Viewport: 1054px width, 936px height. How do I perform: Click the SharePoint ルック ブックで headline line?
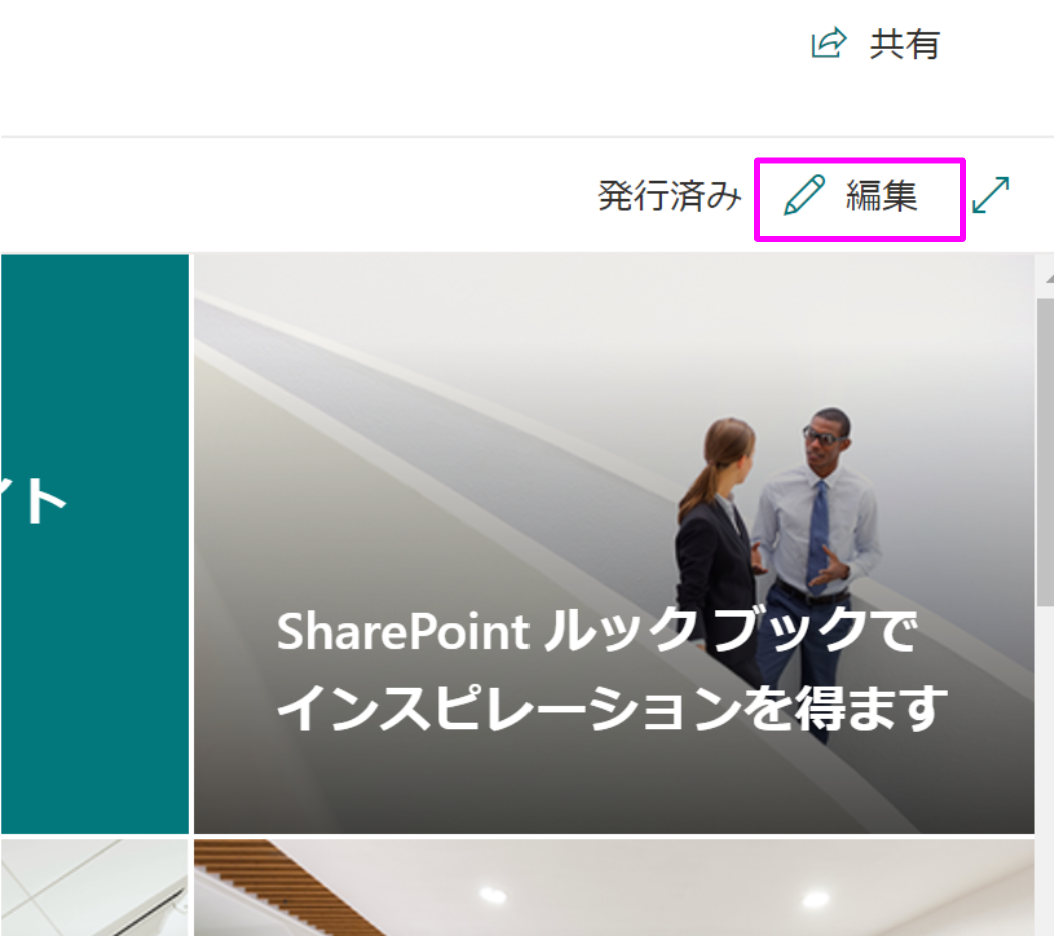coord(597,631)
